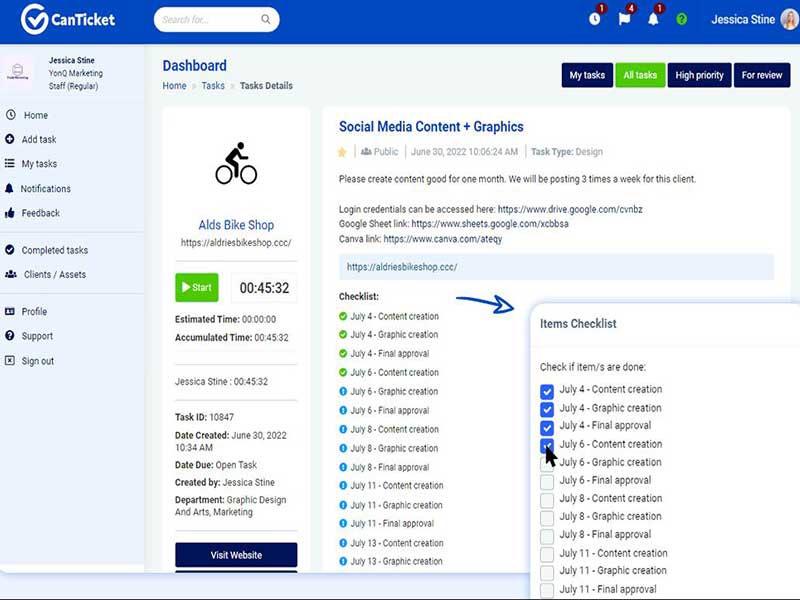Click the Sign out icon
The height and width of the screenshot is (600, 800).
point(10,361)
